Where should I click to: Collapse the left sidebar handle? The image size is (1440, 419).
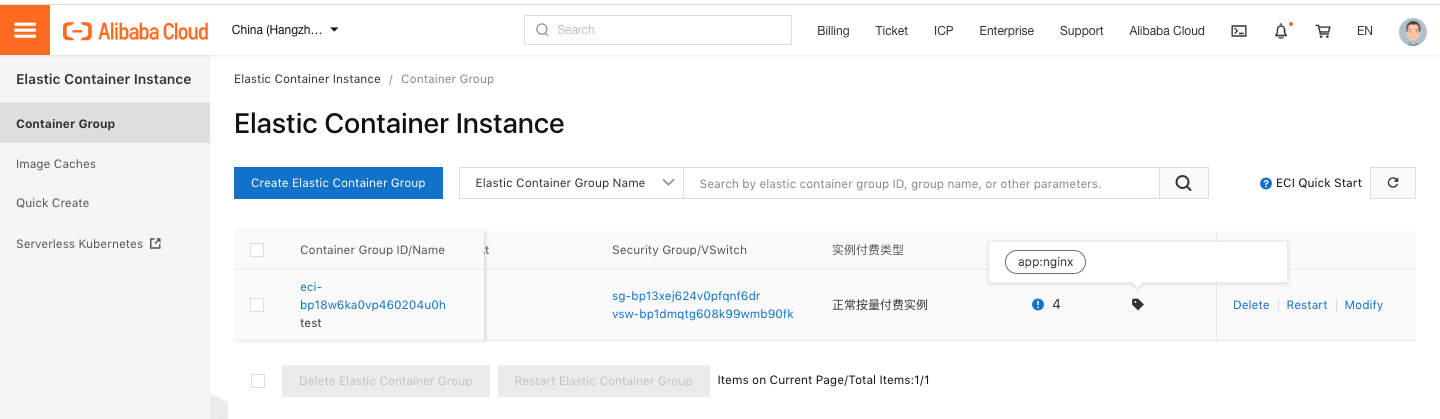tap(218, 406)
